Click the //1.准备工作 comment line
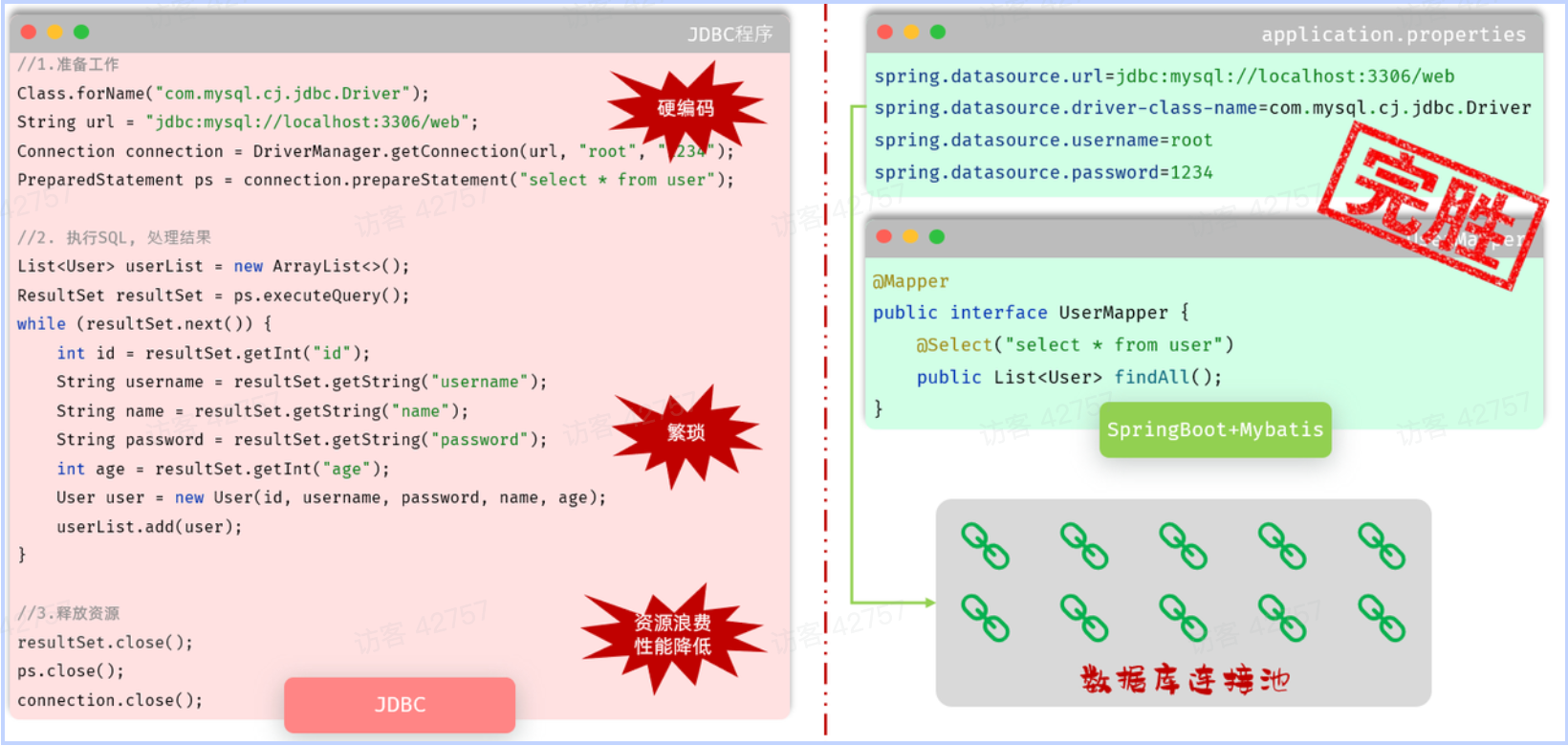1568x746 pixels. (x=68, y=64)
